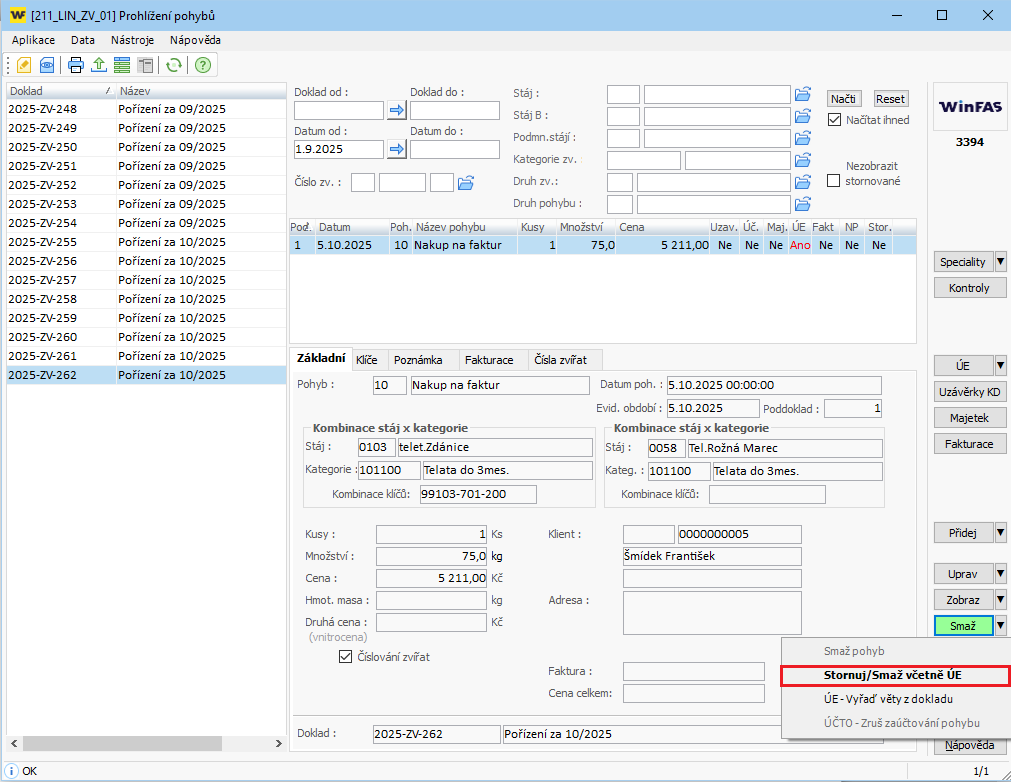Open the dropdown arrow next to Přidej

point(1001,533)
